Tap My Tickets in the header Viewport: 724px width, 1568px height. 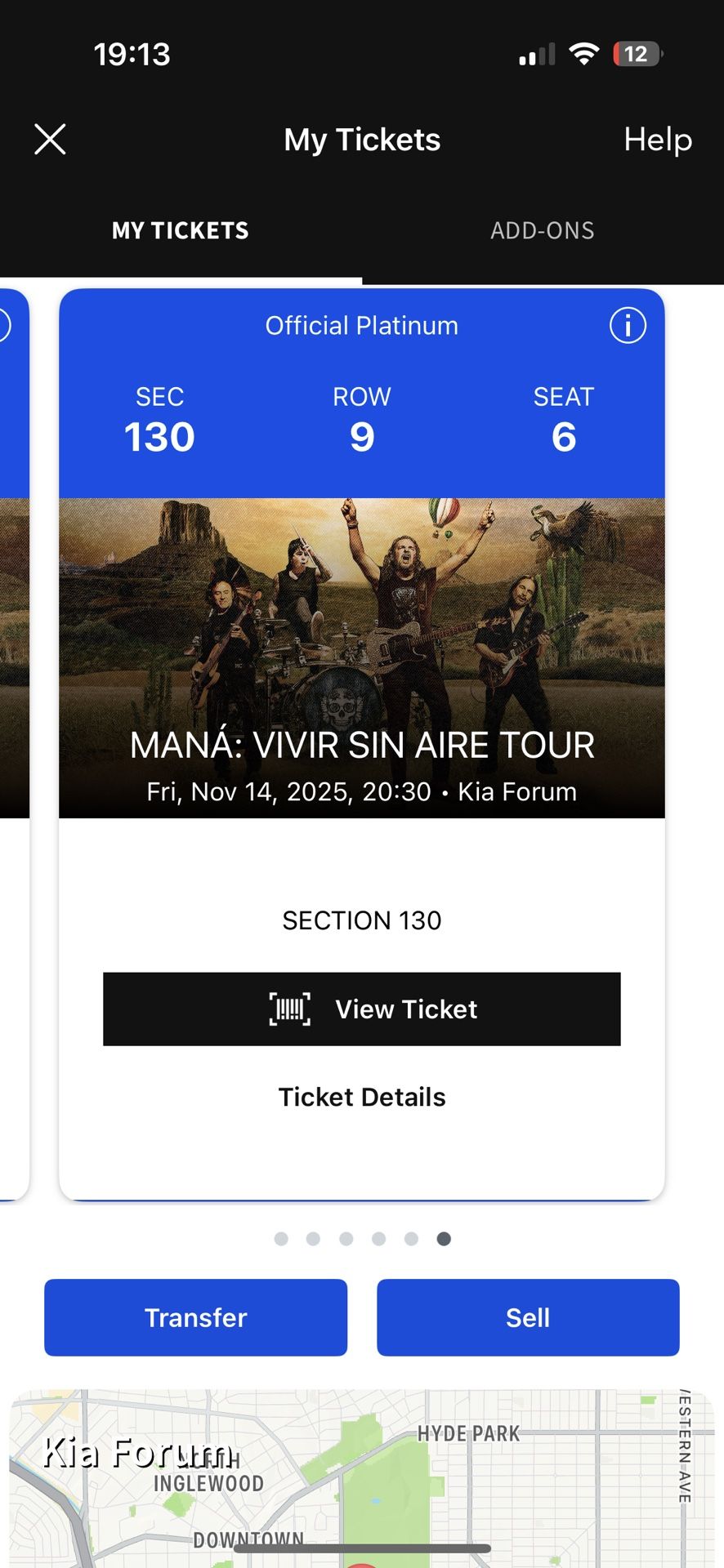pyautogui.click(x=361, y=140)
